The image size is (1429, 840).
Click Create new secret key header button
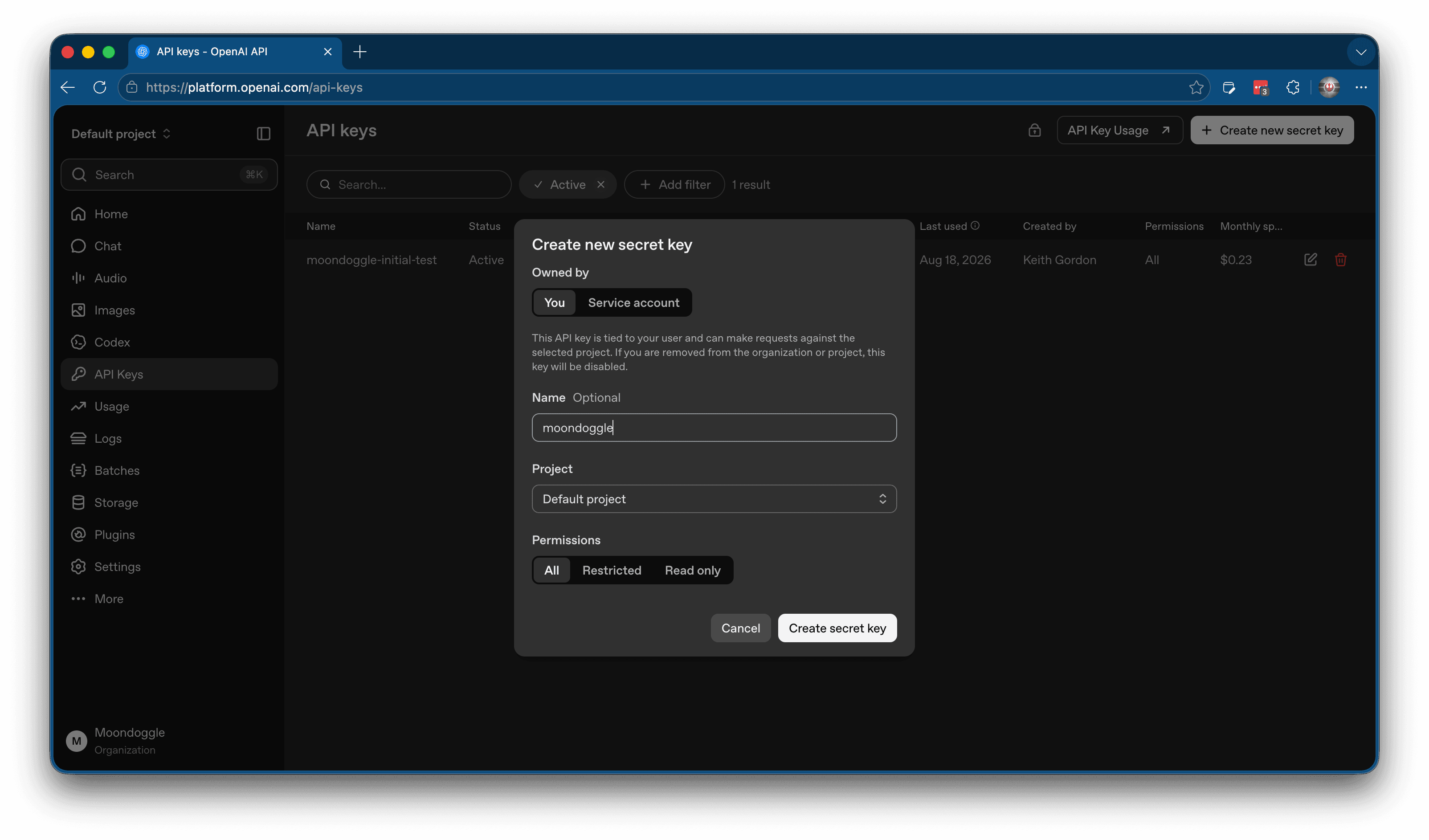1272,130
